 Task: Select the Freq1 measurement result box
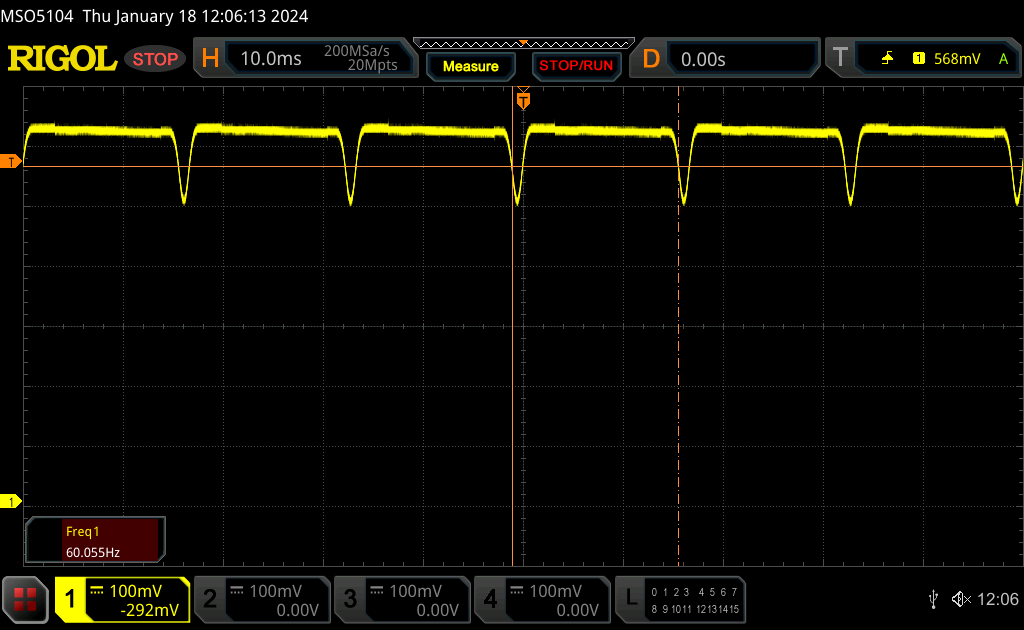click(x=95, y=540)
